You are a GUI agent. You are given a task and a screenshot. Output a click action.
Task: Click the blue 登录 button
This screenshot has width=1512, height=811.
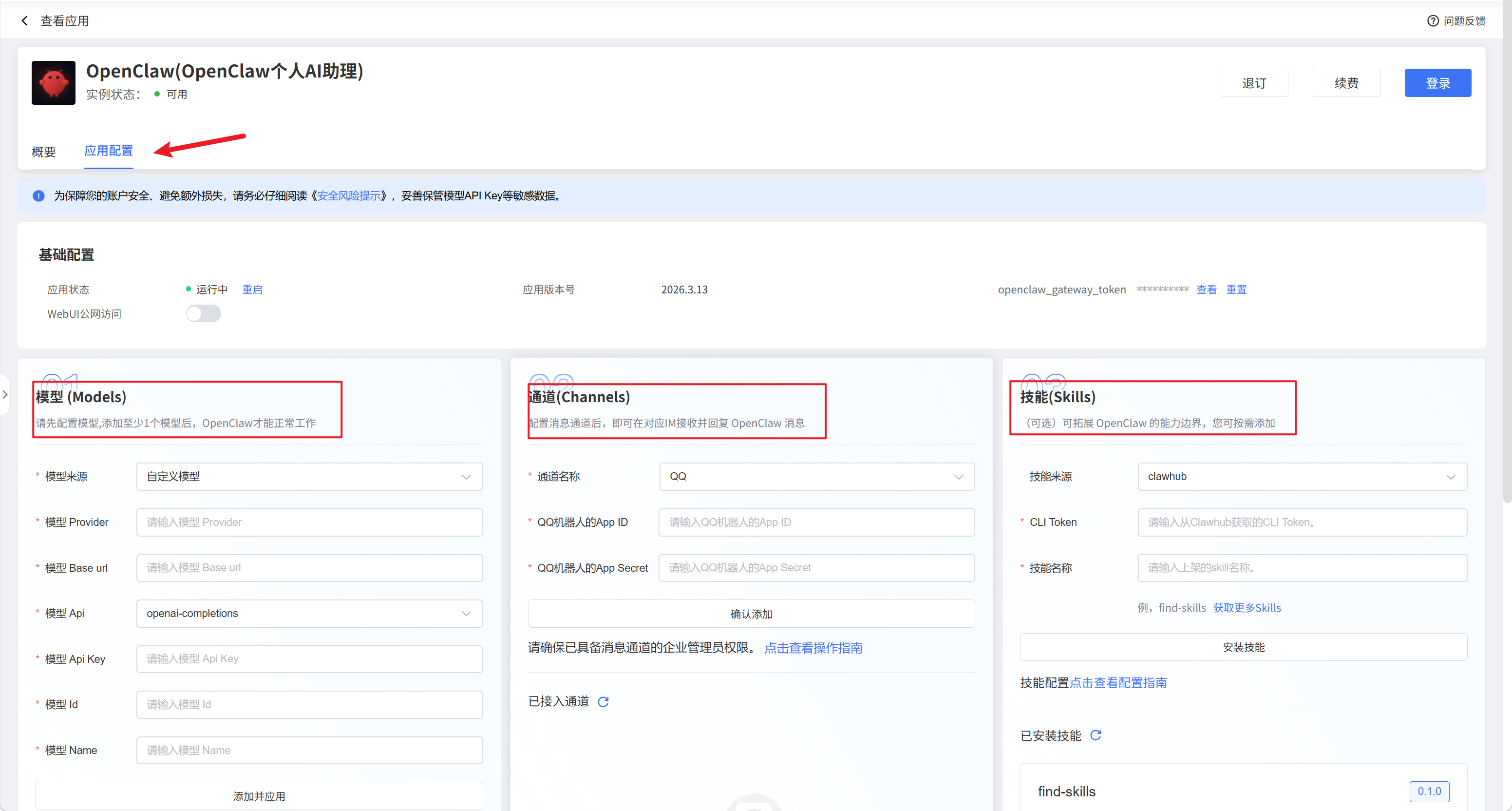[1437, 83]
